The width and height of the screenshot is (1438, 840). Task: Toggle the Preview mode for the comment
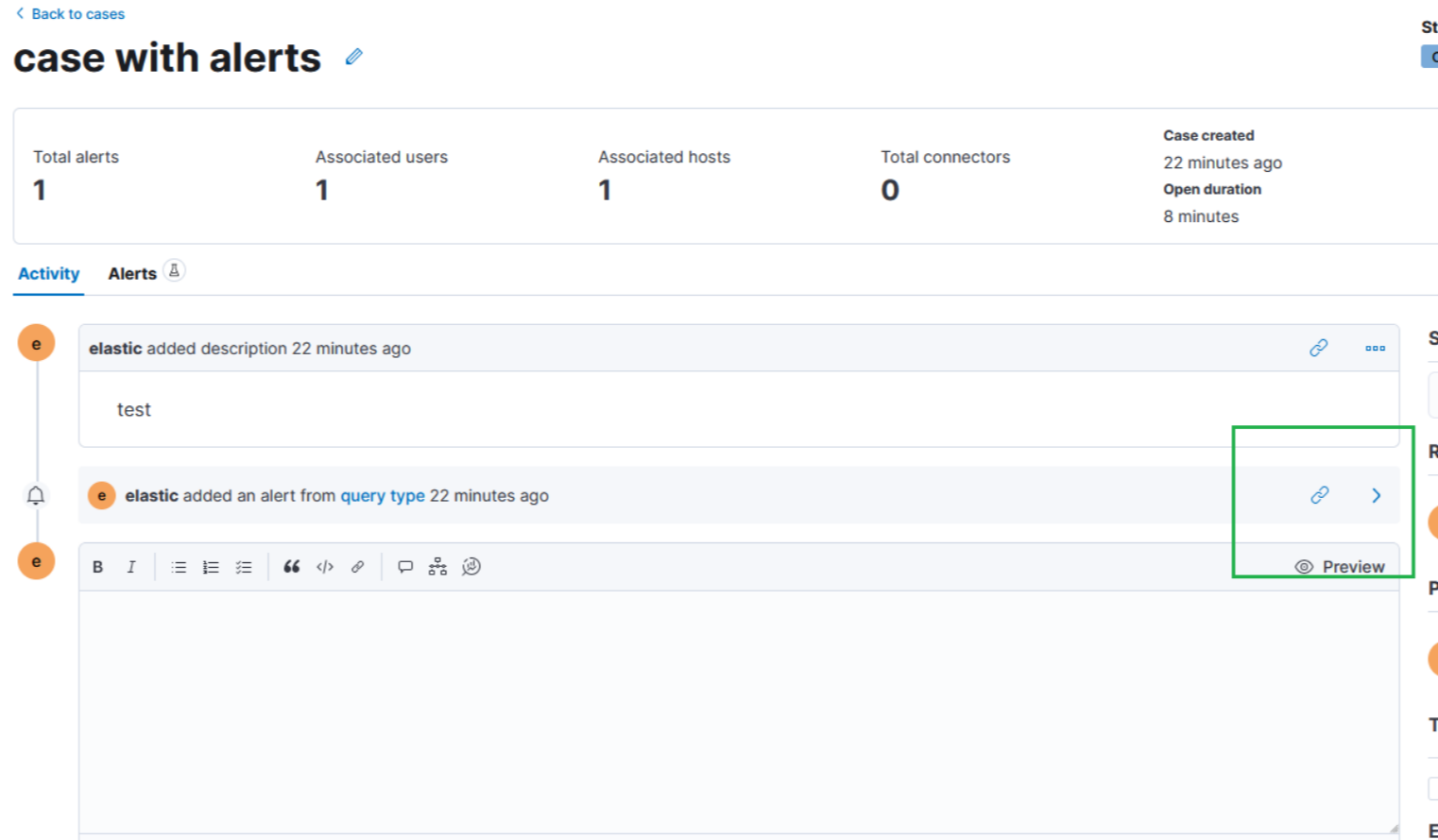pos(1340,567)
